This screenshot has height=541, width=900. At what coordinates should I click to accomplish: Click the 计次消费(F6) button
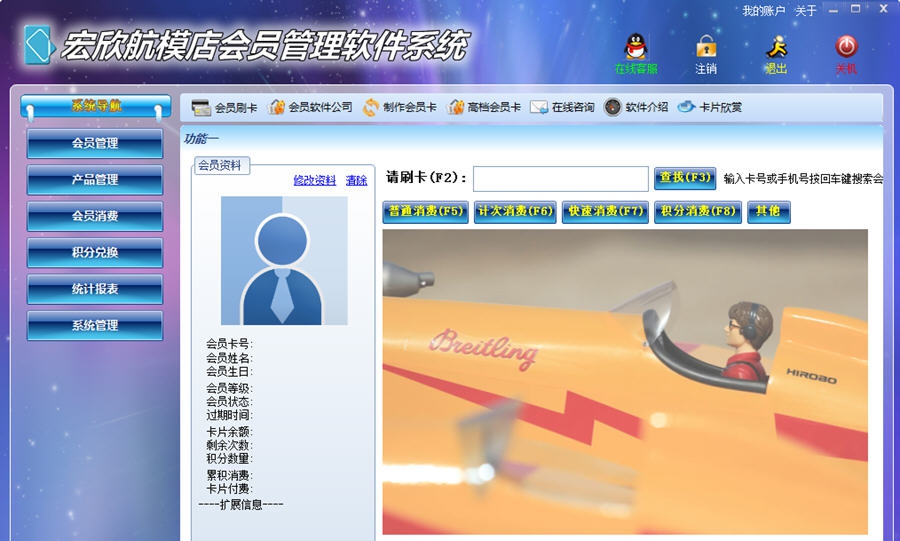tap(515, 212)
